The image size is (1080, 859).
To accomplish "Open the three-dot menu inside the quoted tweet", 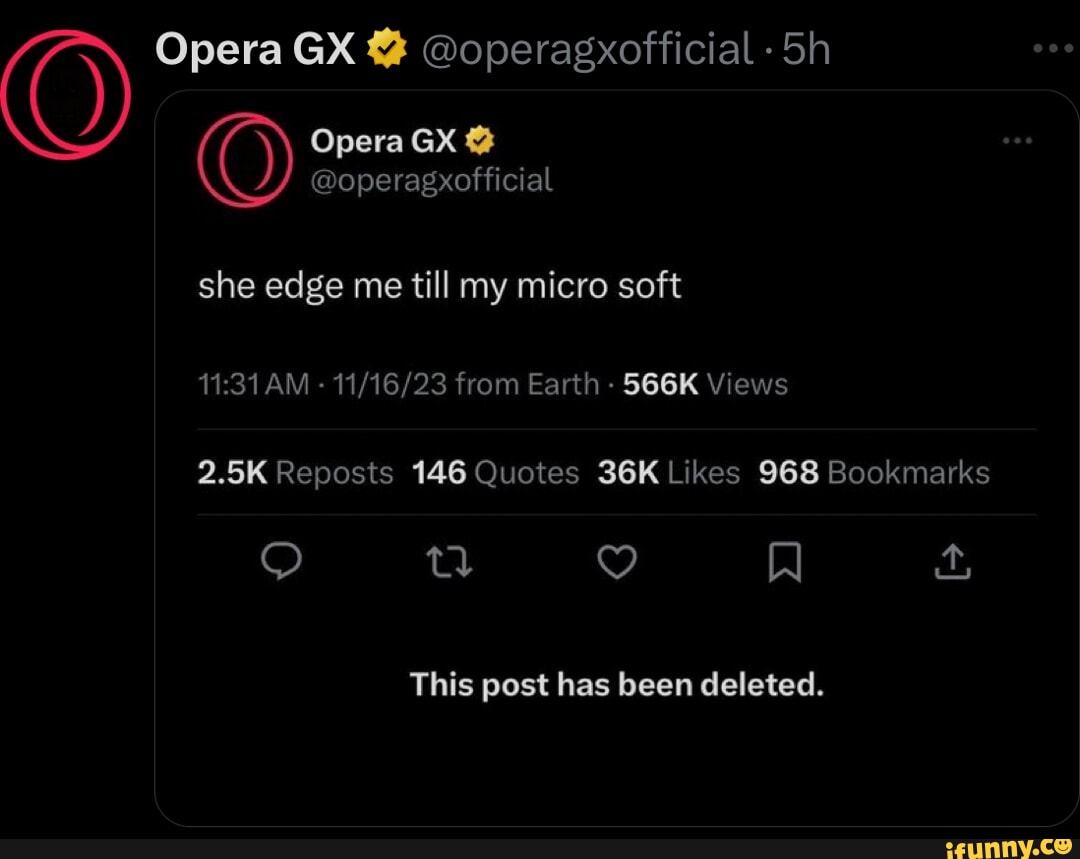I will click(1018, 141).
